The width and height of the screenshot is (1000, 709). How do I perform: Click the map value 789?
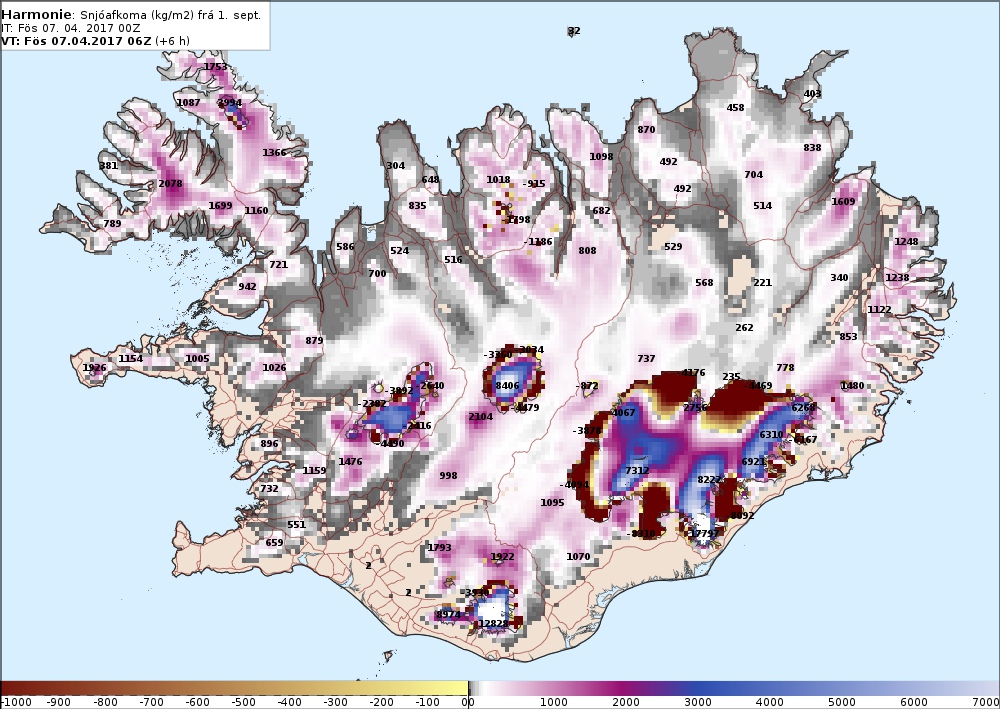tap(112, 224)
